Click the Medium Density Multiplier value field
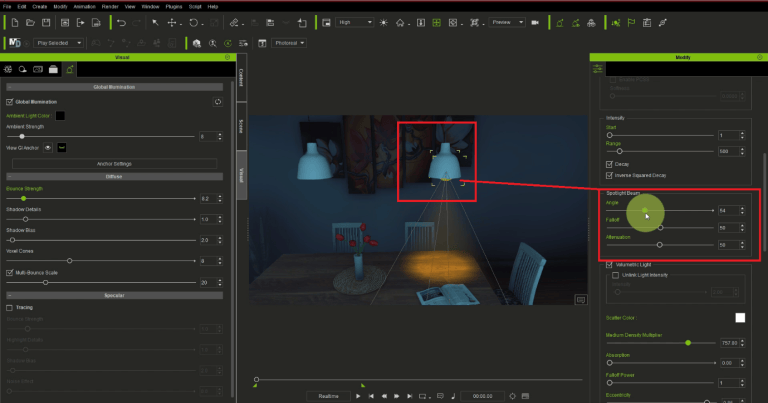 (x=729, y=343)
